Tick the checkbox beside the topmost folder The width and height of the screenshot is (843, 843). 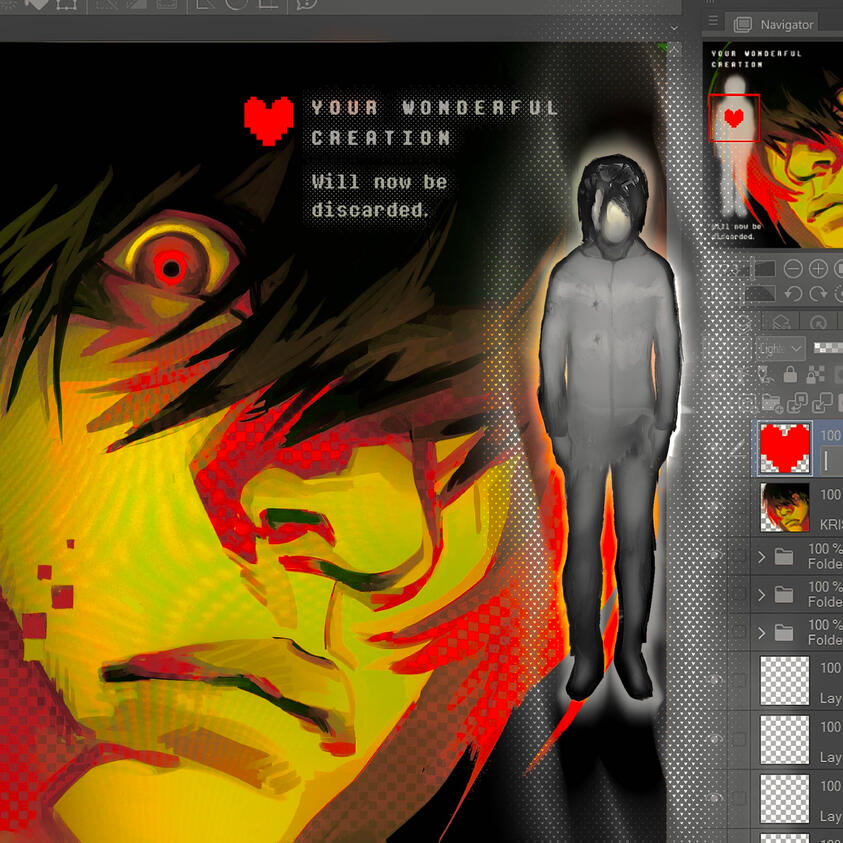738,556
